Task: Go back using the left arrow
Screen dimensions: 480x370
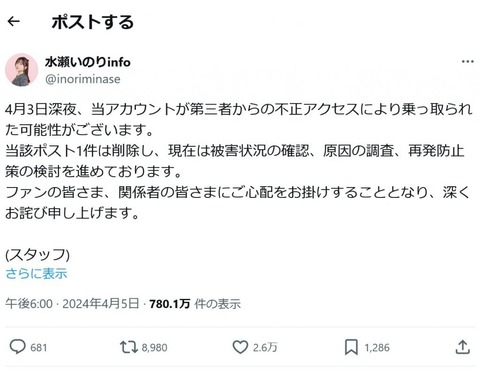Action: tap(13, 22)
